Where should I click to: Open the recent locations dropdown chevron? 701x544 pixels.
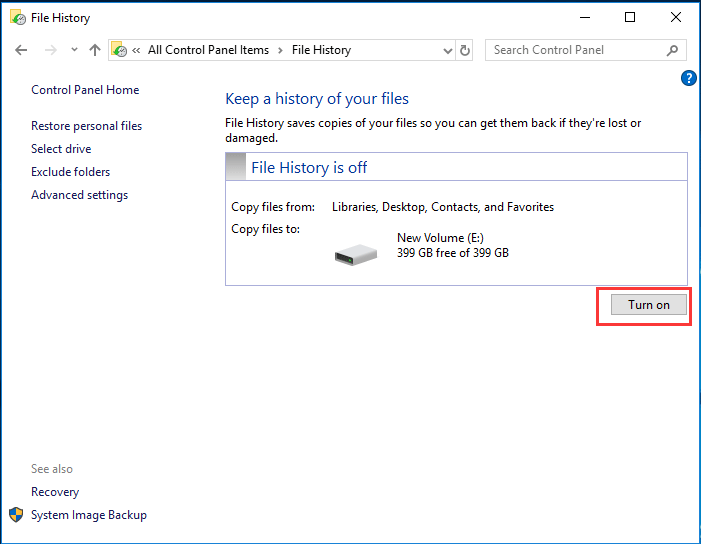pos(73,50)
